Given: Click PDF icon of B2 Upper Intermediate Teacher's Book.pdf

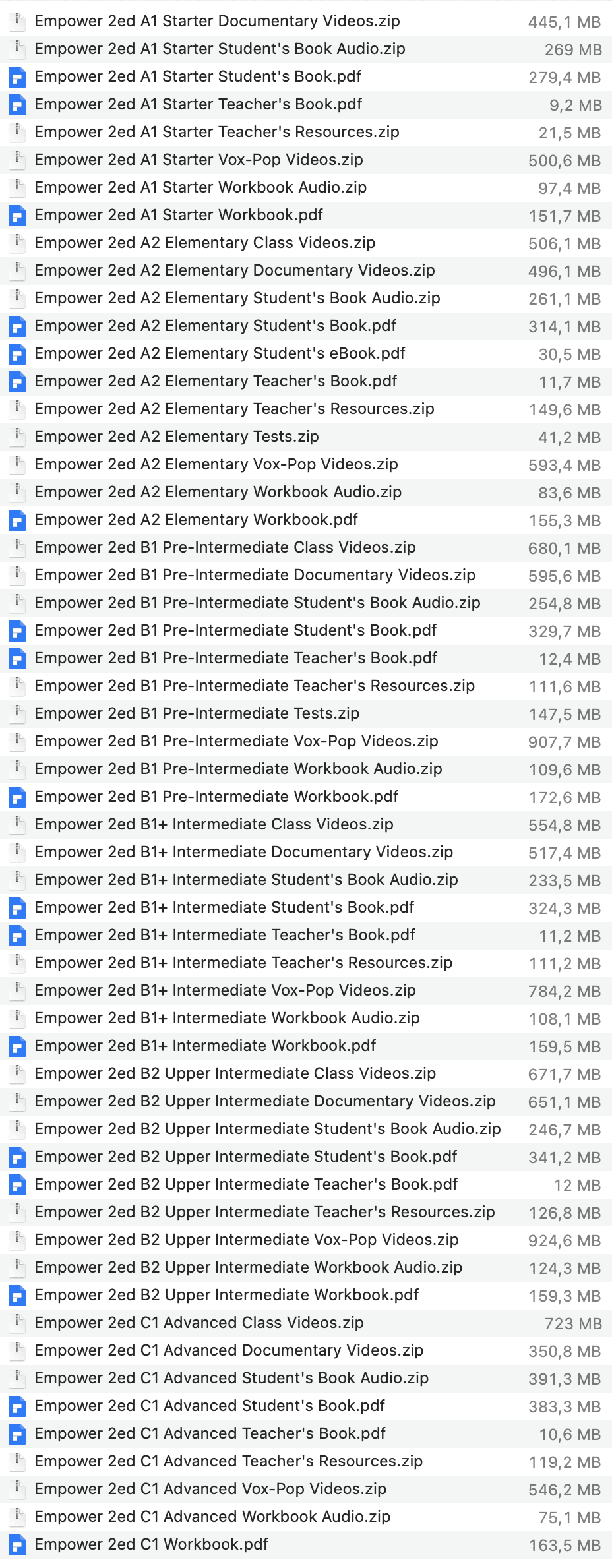Looking at the screenshot, I should (17, 1185).
